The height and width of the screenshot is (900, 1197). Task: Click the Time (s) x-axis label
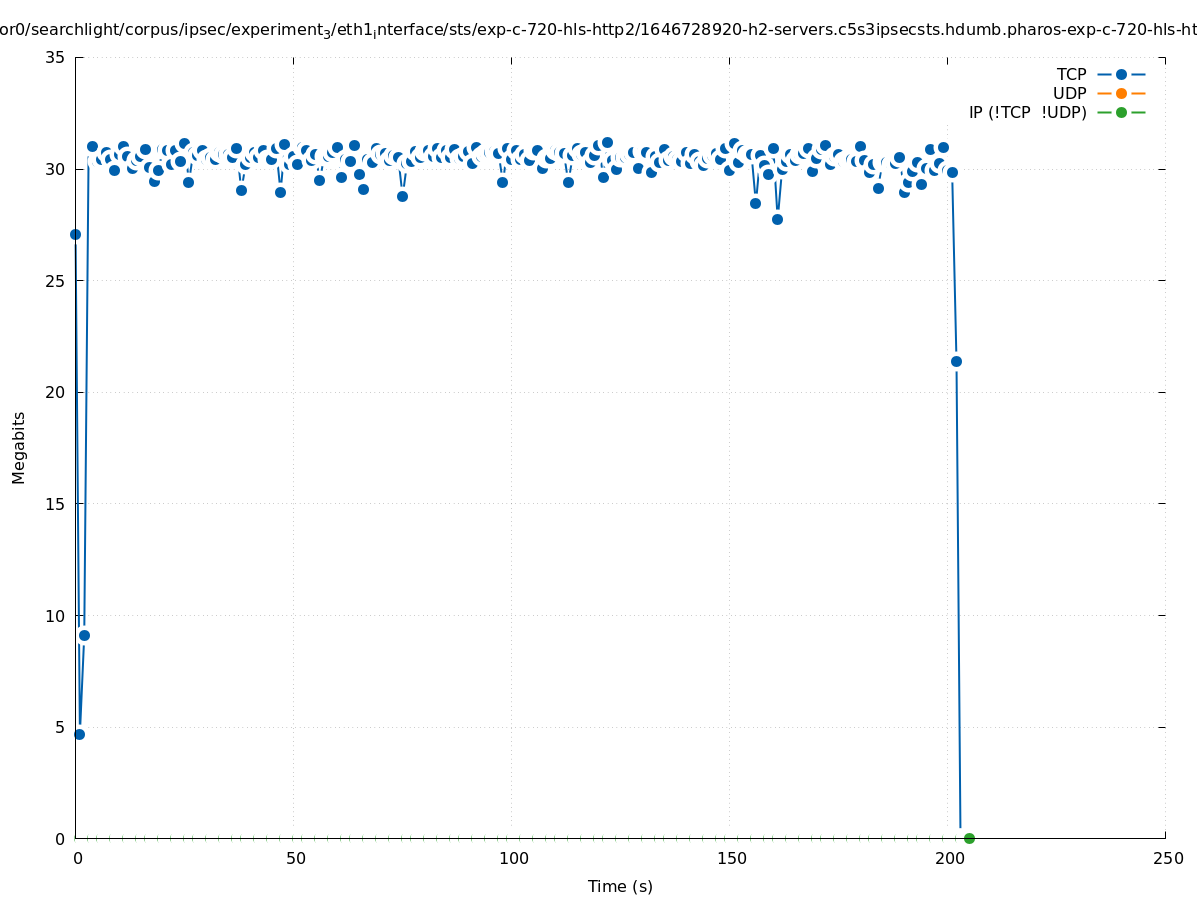coord(620,886)
